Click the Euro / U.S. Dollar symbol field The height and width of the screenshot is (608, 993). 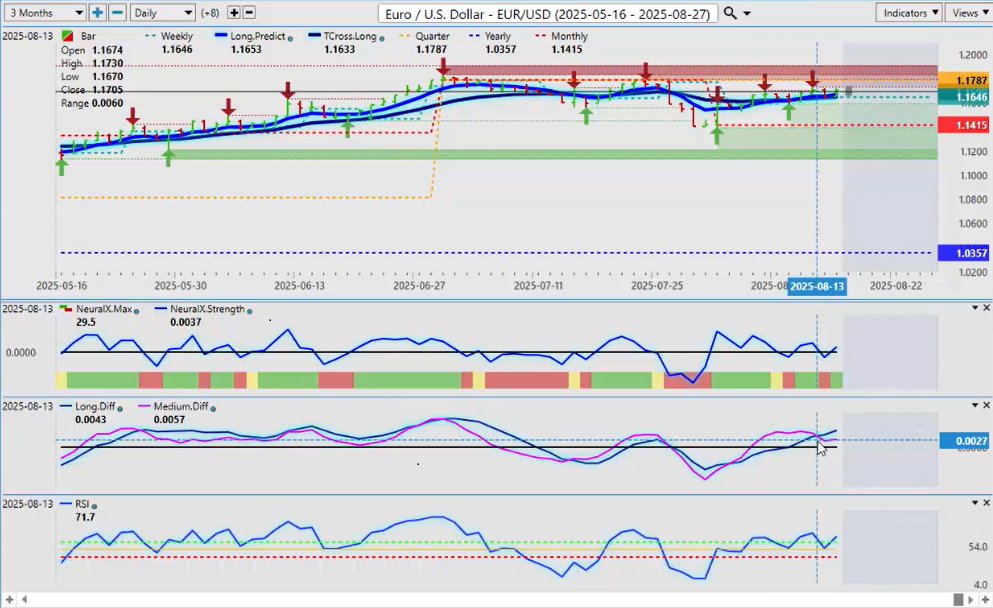(x=548, y=13)
